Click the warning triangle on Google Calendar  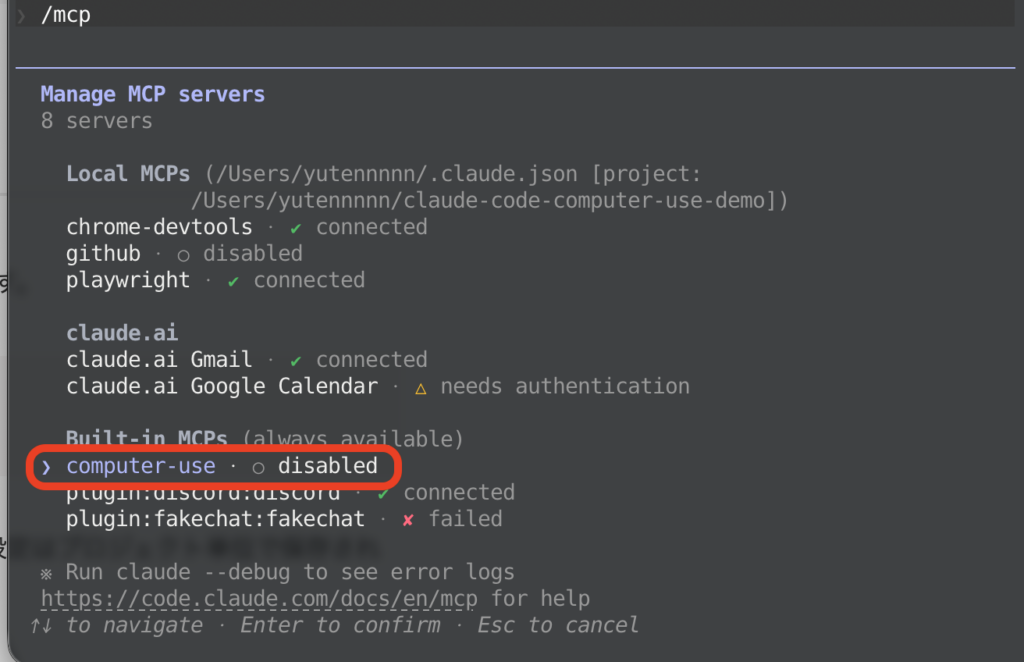point(420,387)
